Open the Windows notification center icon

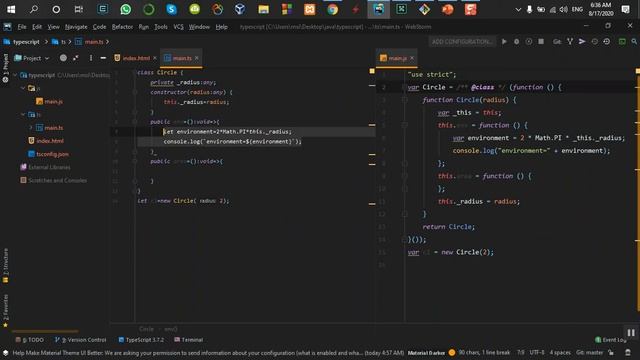click(x=625, y=9)
